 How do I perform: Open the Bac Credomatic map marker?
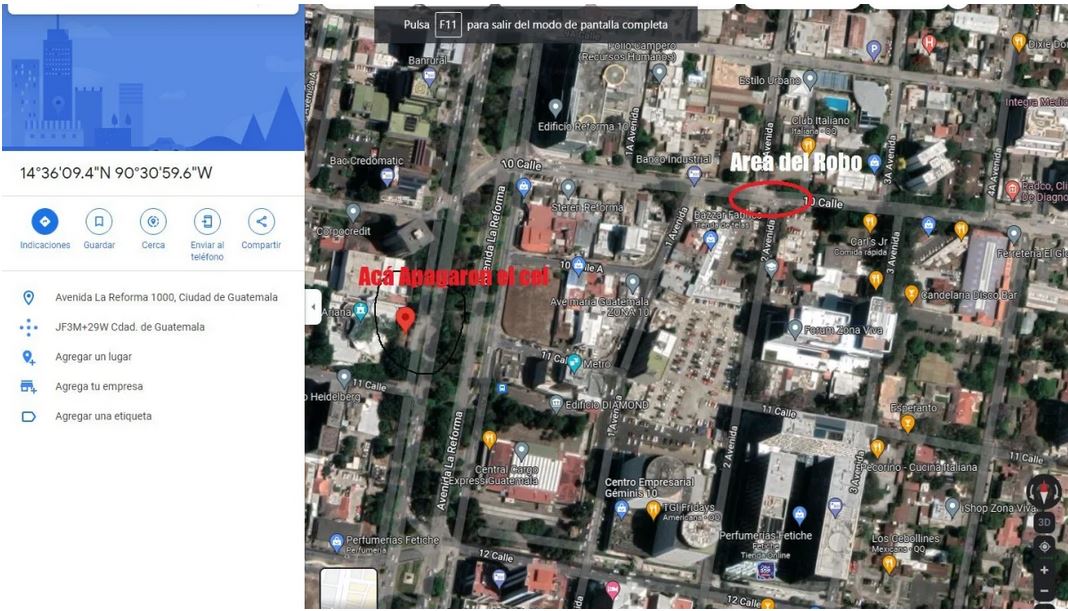click(x=387, y=177)
